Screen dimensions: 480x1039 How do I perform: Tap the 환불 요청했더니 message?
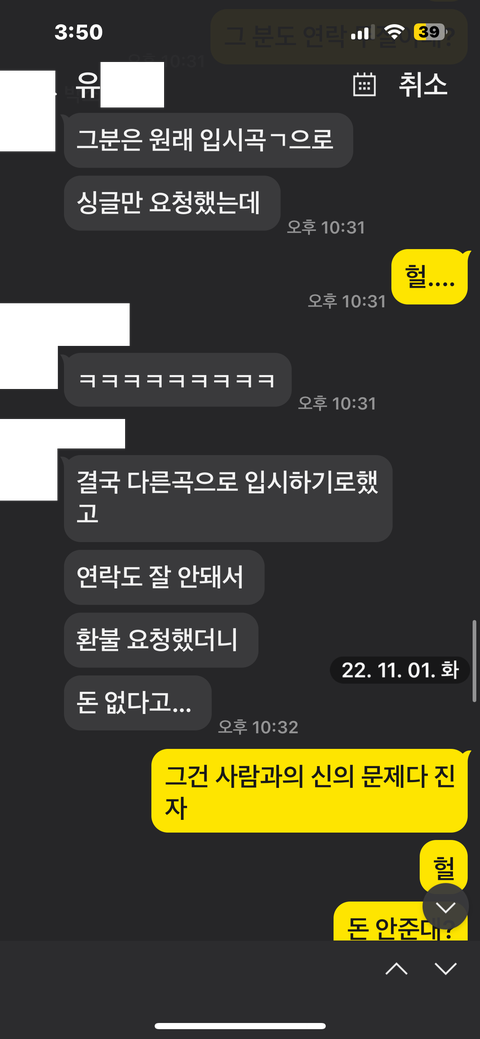pos(161,640)
